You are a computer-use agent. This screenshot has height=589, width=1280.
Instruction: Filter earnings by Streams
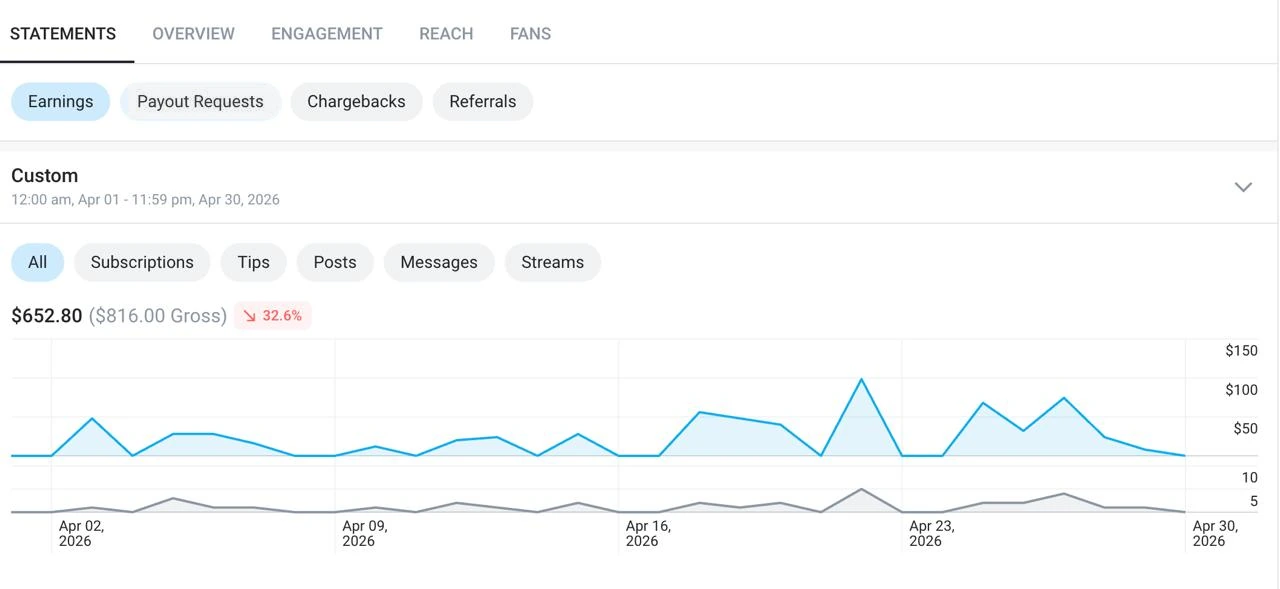pos(552,262)
